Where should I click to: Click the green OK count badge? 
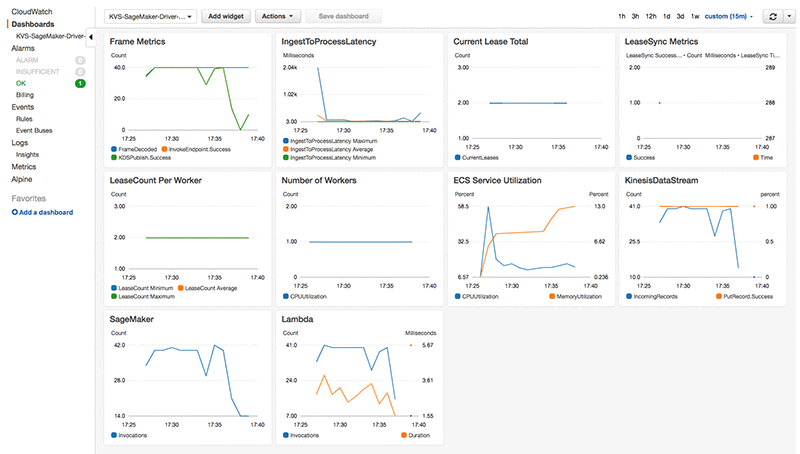click(x=80, y=84)
